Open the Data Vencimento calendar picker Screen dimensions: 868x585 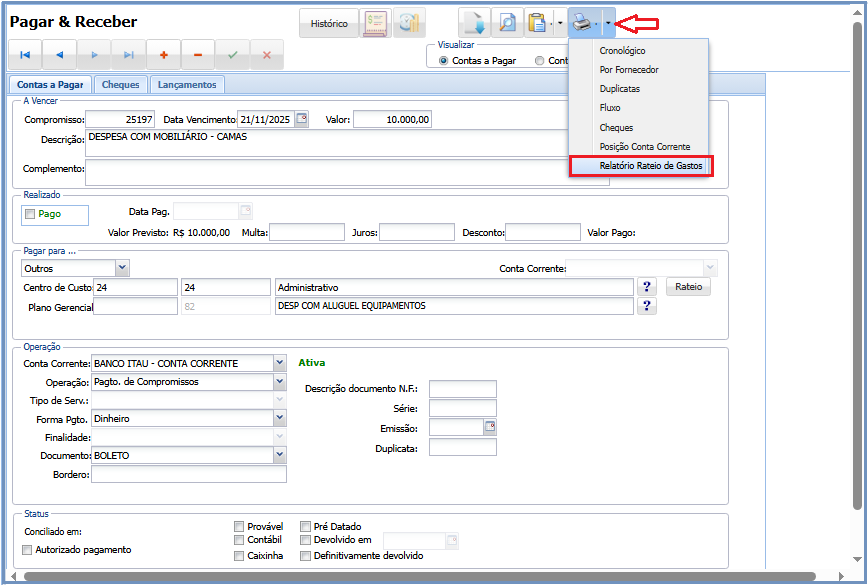(x=303, y=120)
